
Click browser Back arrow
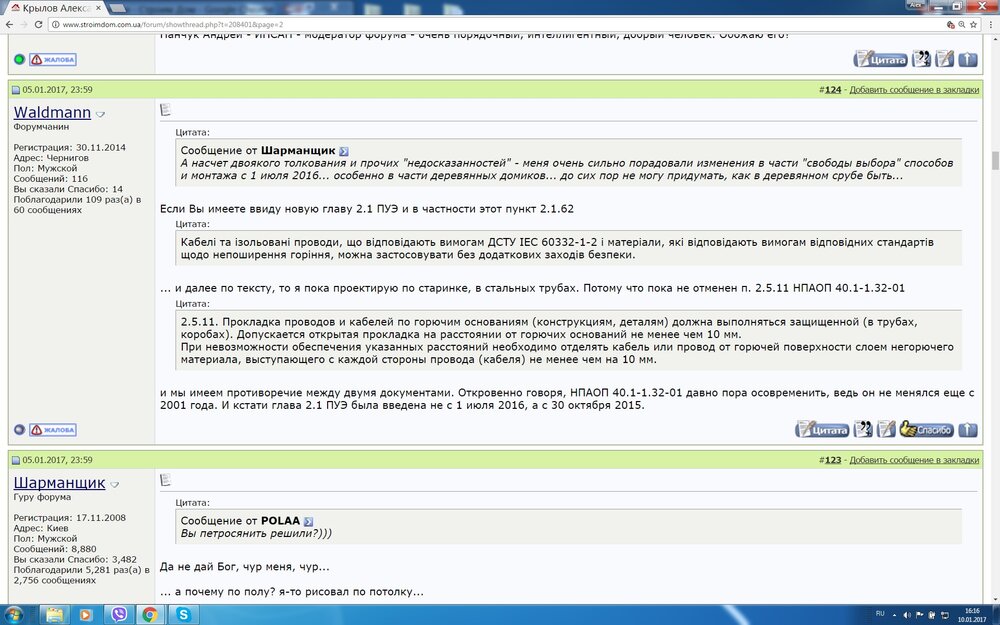click(x=9, y=24)
